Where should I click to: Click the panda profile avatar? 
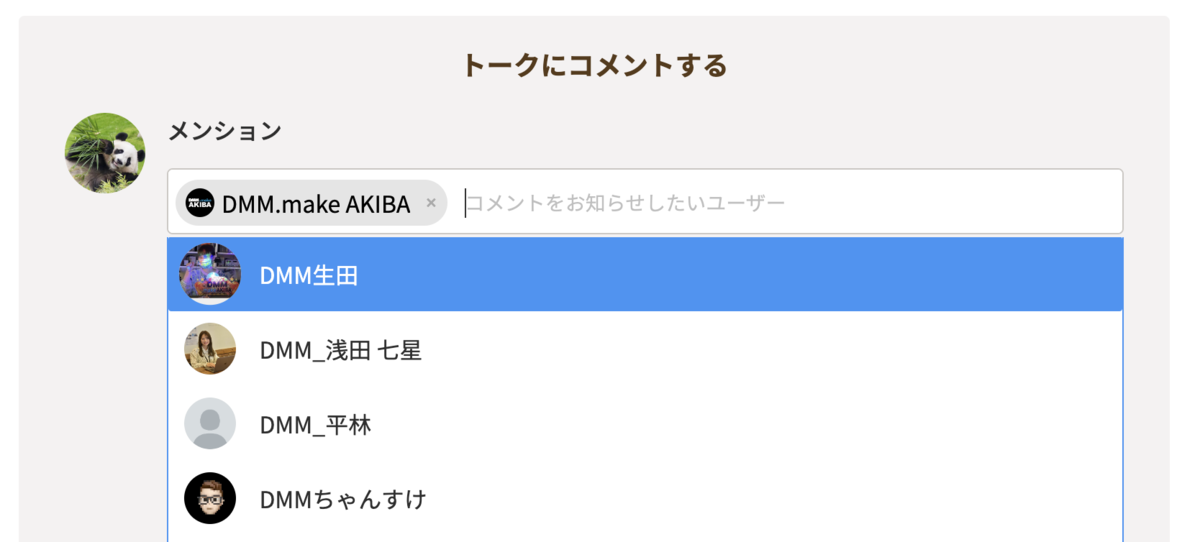105,153
